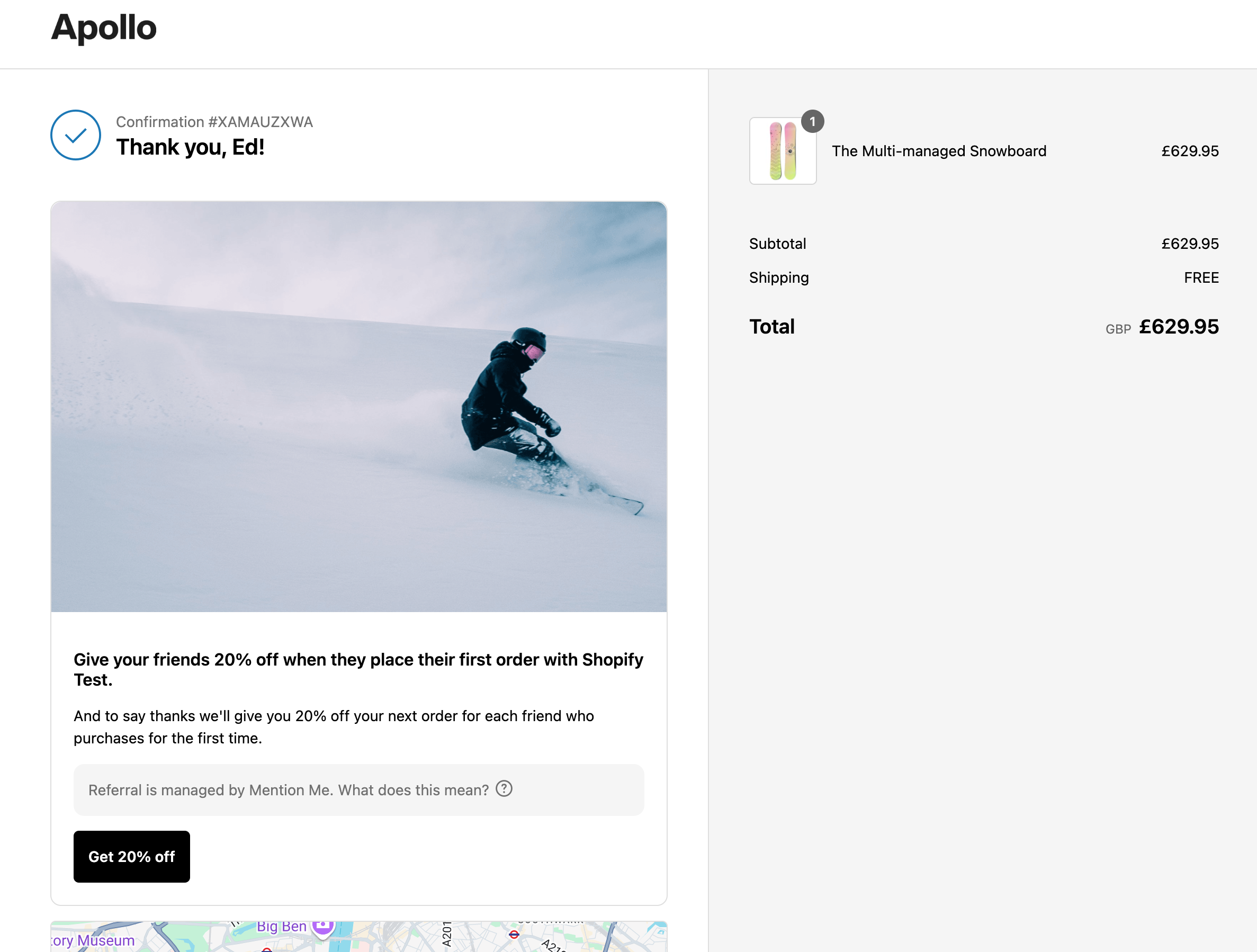This screenshot has width=1257, height=952.
Task: Click the Big Ben label on the map
Action: (x=281, y=927)
